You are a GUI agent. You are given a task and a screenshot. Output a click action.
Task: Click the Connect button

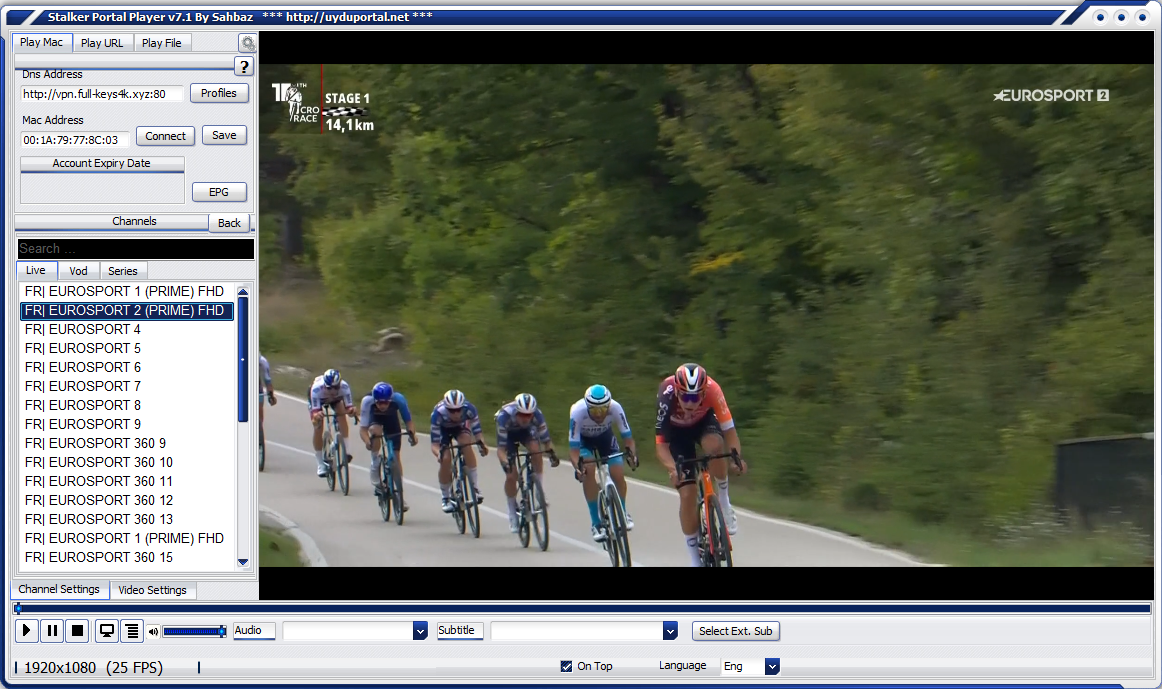(x=165, y=136)
